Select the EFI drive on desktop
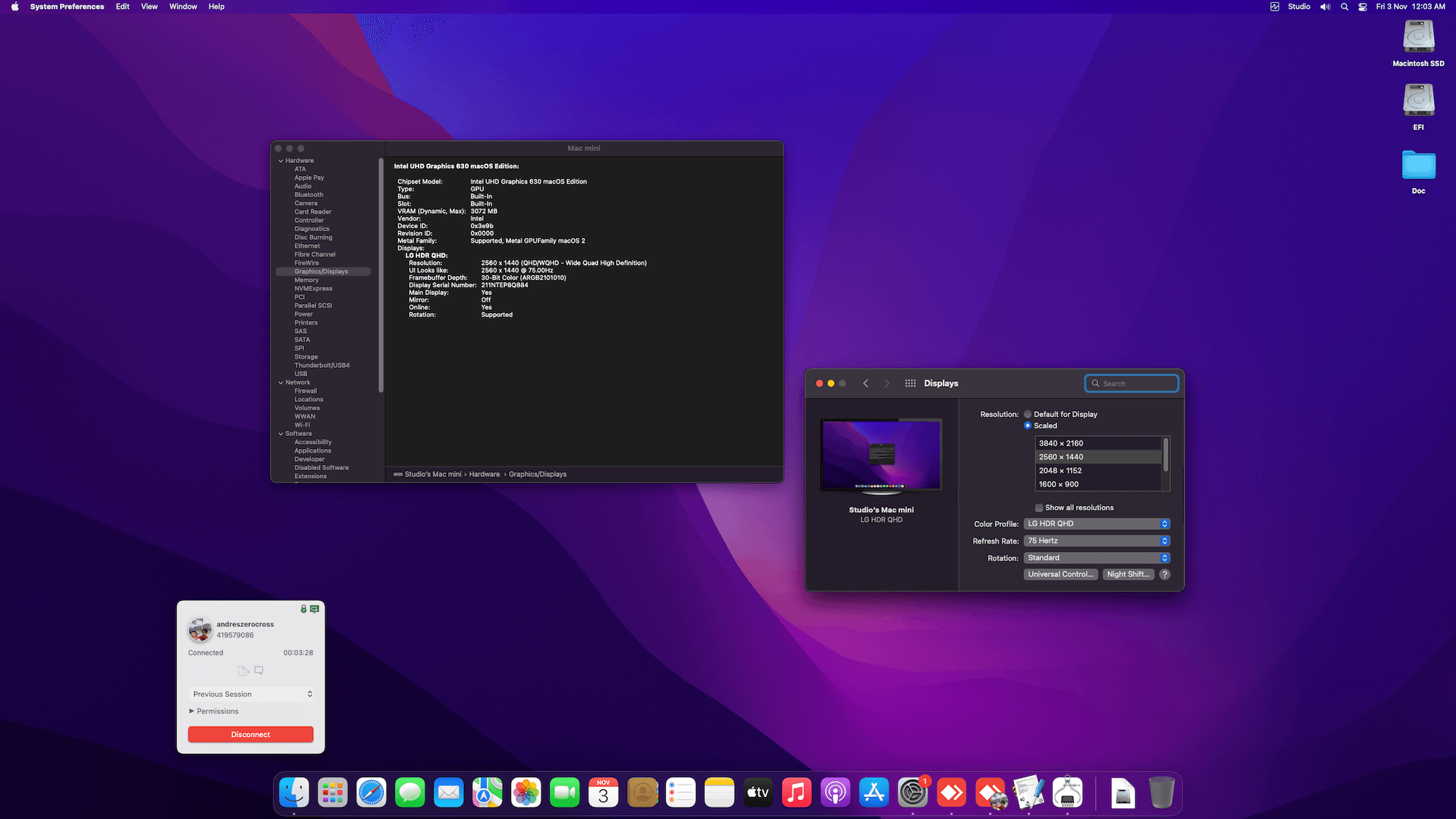1456x819 pixels. click(x=1418, y=101)
